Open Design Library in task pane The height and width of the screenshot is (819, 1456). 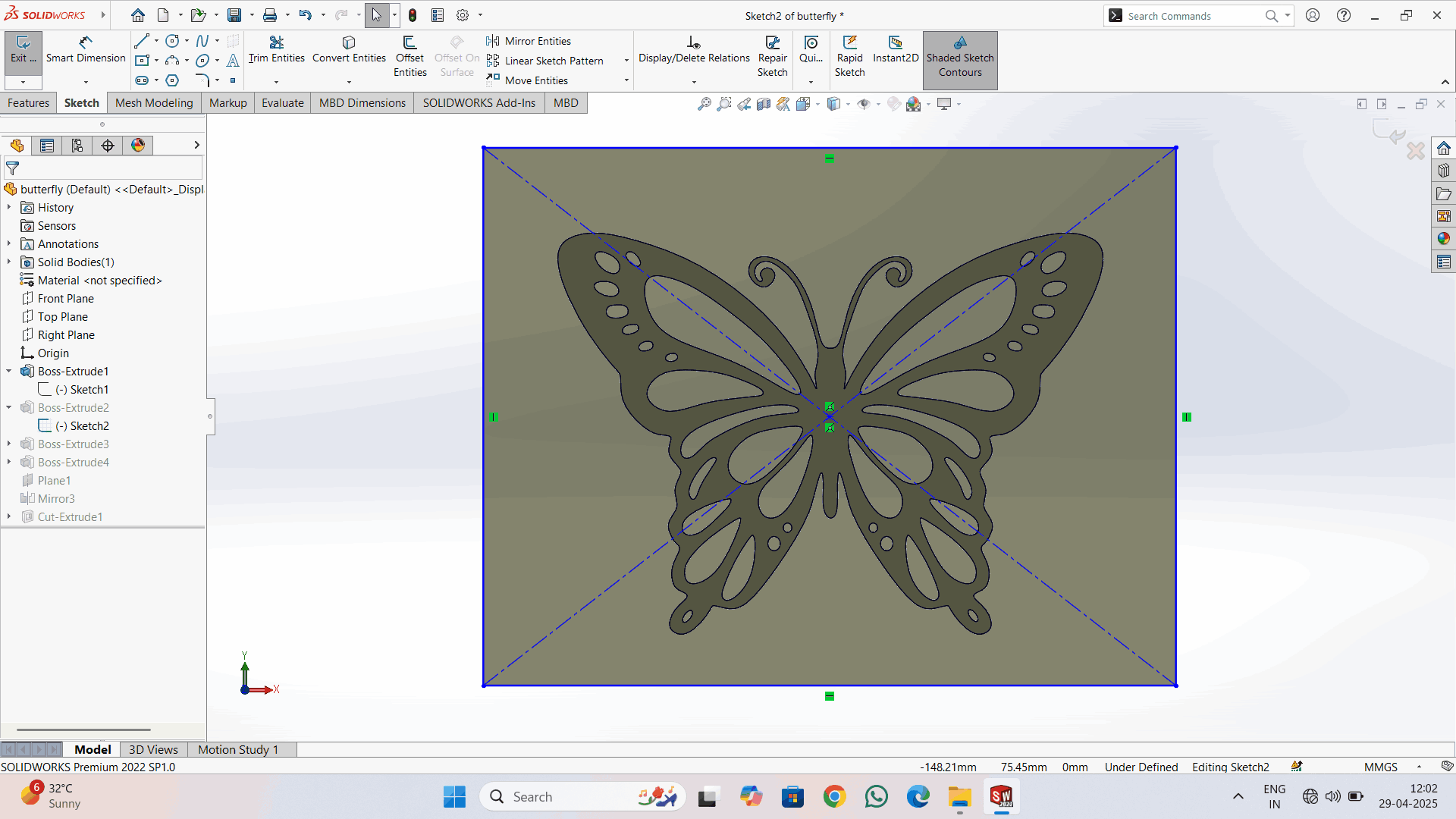click(x=1443, y=171)
